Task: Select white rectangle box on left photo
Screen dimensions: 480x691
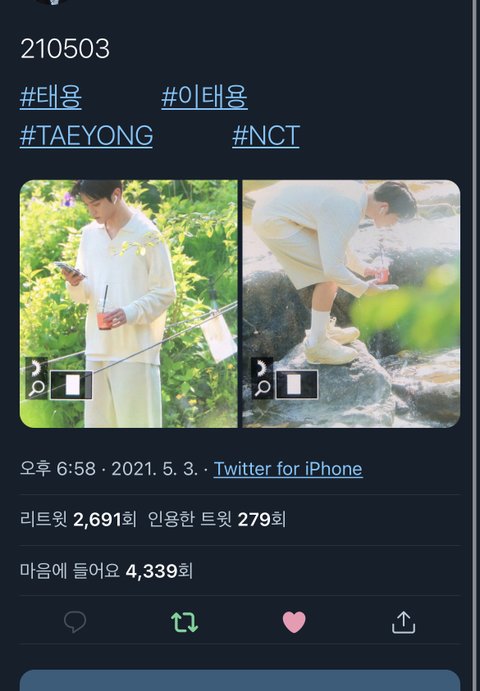Action: (x=71, y=385)
